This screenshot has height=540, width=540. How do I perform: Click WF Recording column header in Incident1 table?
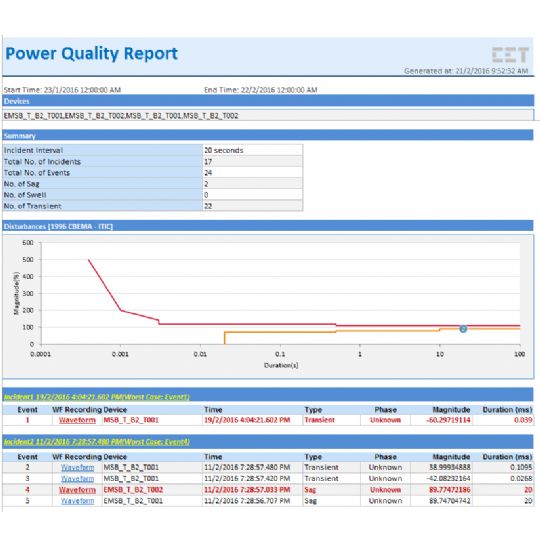pos(77,409)
